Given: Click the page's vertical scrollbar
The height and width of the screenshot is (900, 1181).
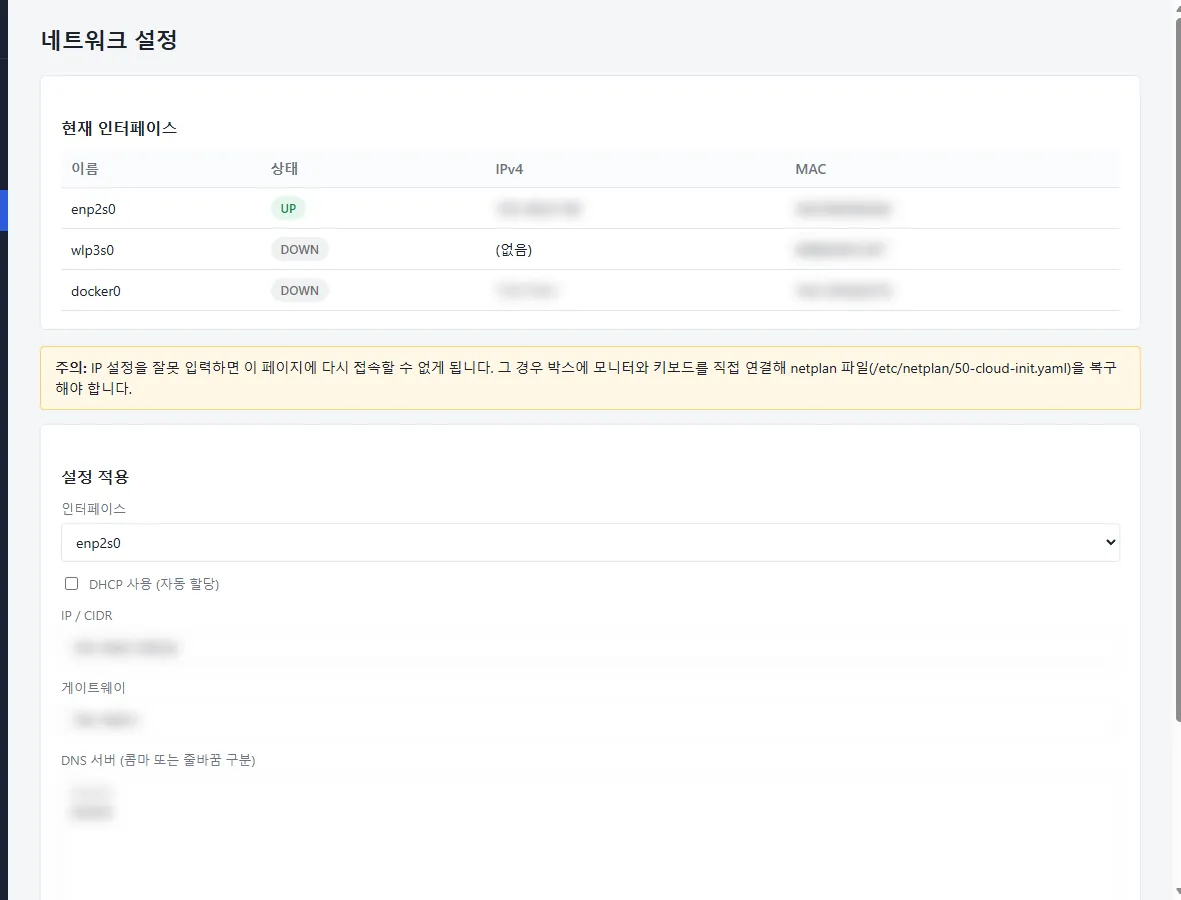Looking at the screenshot, I should pos(1176,369).
